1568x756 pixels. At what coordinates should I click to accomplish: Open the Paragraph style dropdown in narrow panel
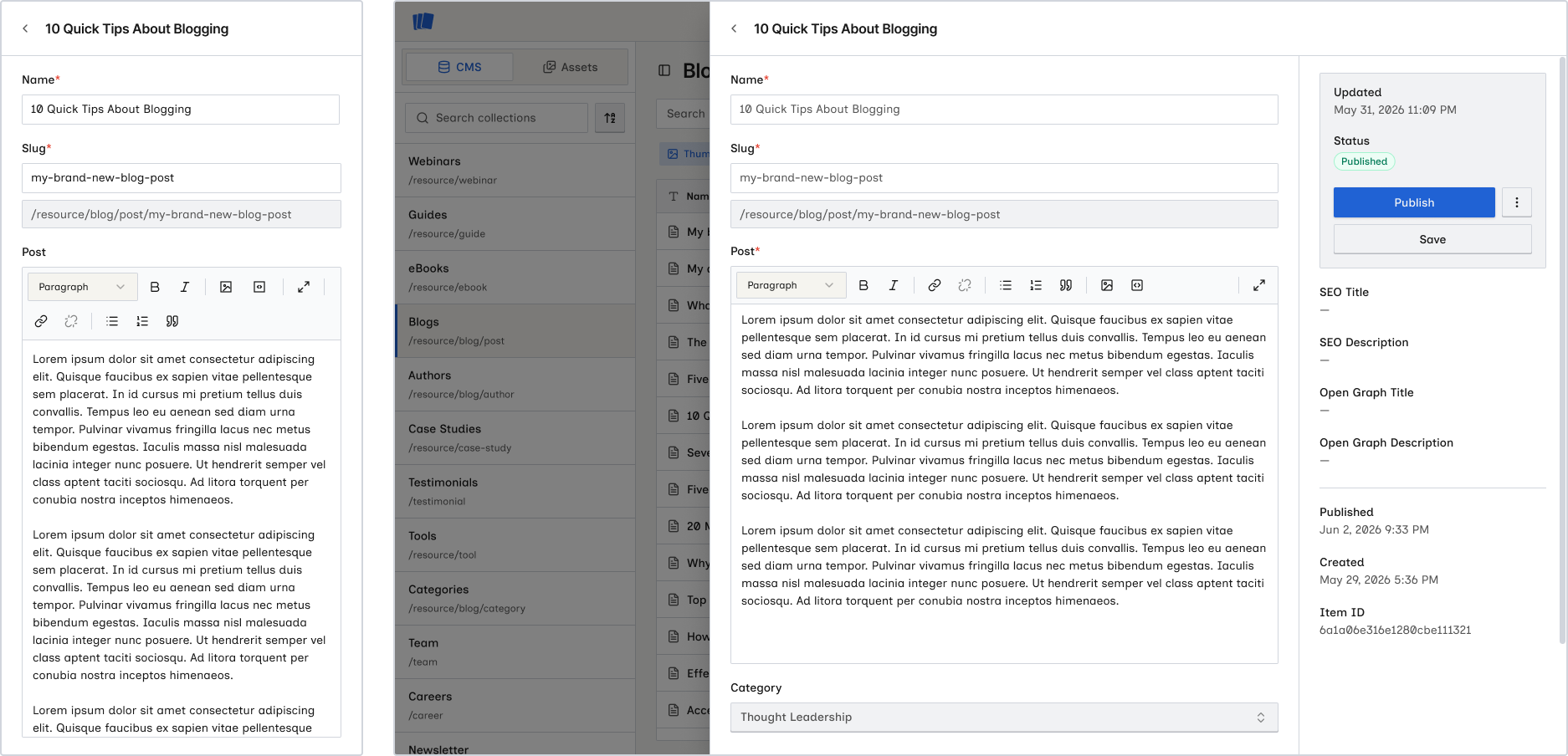[82, 287]
